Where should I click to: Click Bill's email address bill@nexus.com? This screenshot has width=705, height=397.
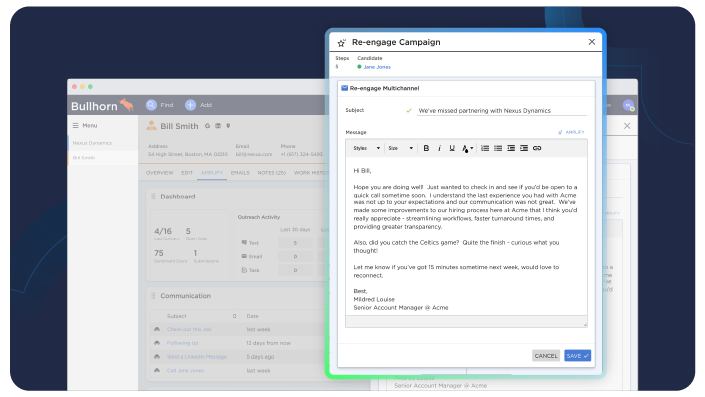pyautogui.click(x=254, y=154)
